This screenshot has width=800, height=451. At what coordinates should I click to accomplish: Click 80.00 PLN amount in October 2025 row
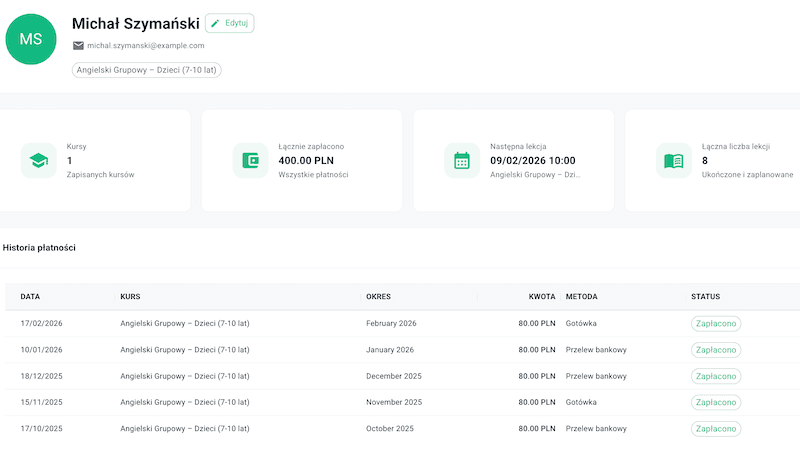537,429
